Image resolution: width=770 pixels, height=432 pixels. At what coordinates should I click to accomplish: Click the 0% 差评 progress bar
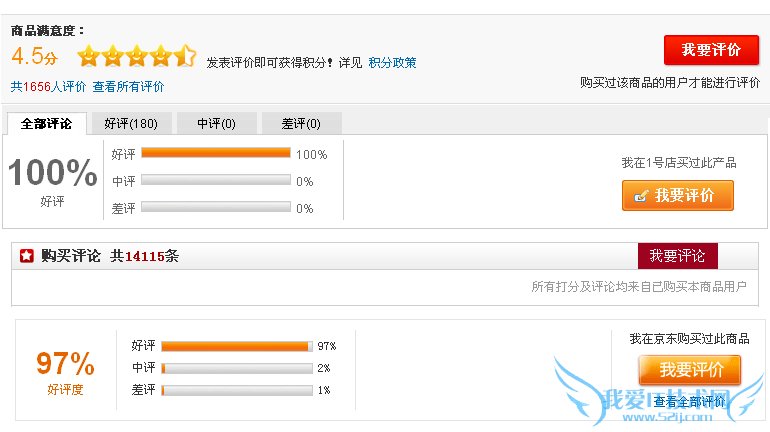point(215,208)
